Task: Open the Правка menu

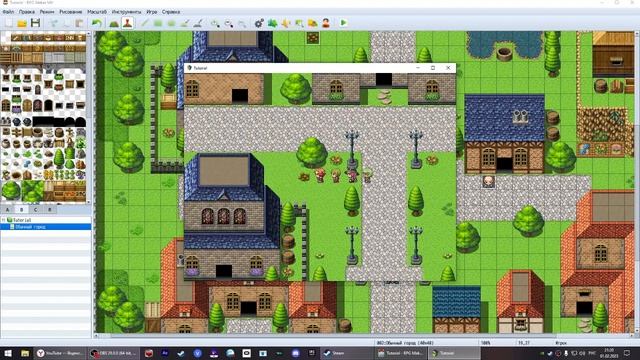Action: click(27, 12)
